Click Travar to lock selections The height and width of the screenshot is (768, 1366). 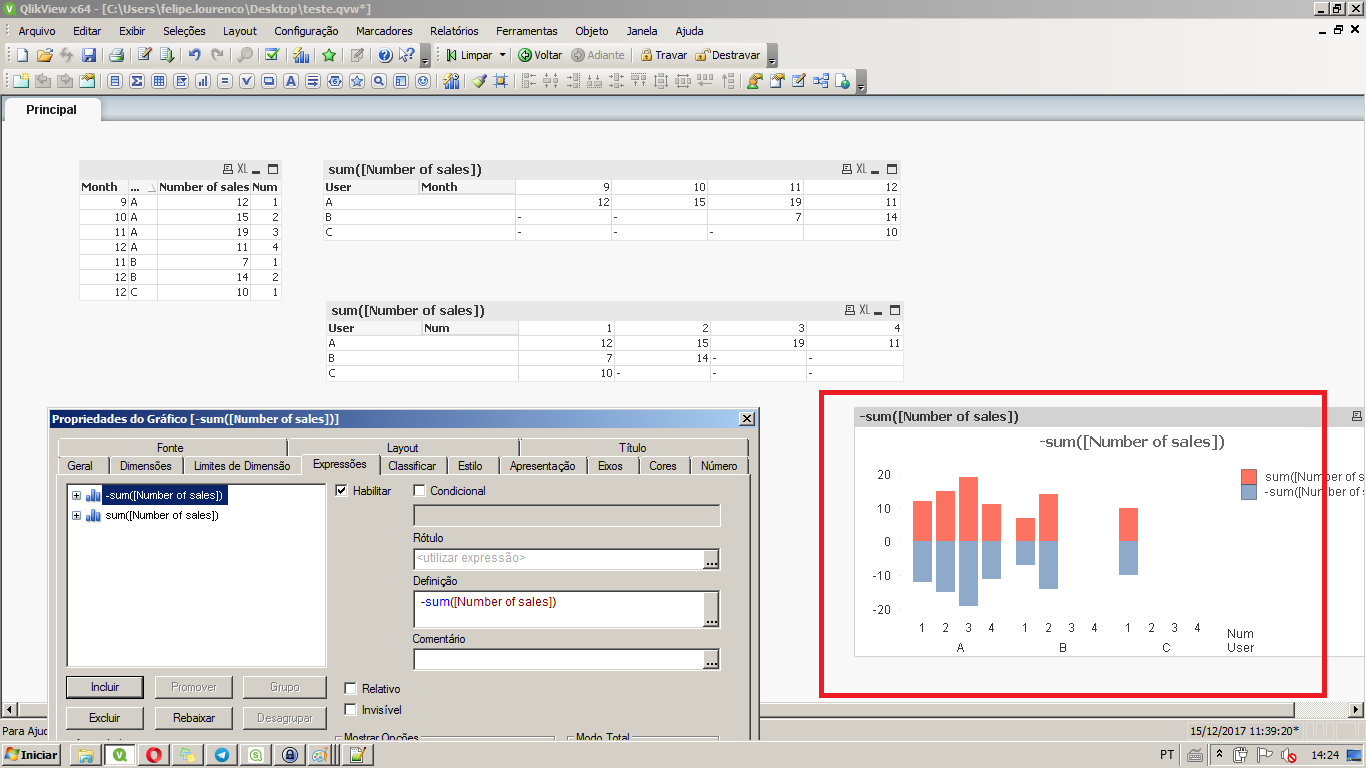[x=664, y=55]
